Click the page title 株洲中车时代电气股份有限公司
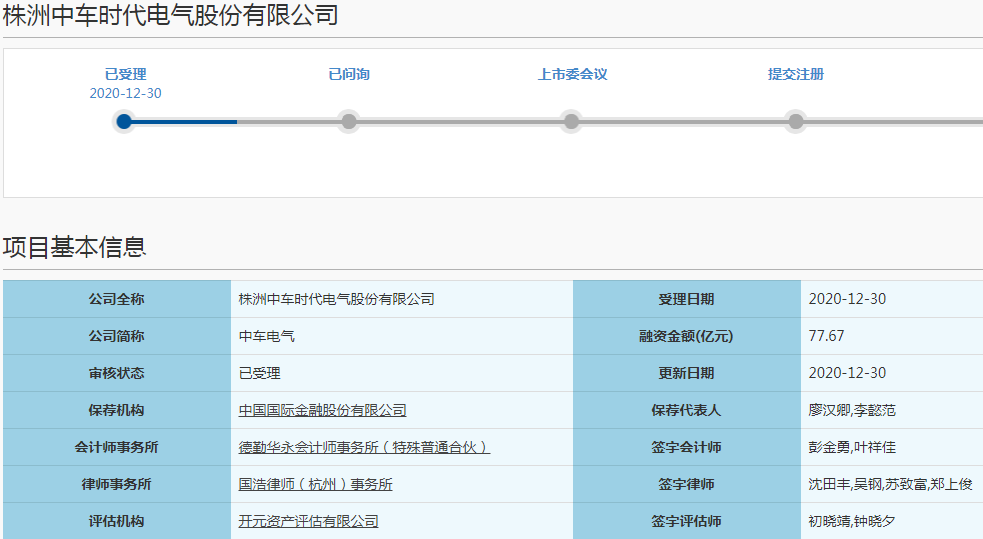Screen dimensions: 983x539 click(170, 15)
